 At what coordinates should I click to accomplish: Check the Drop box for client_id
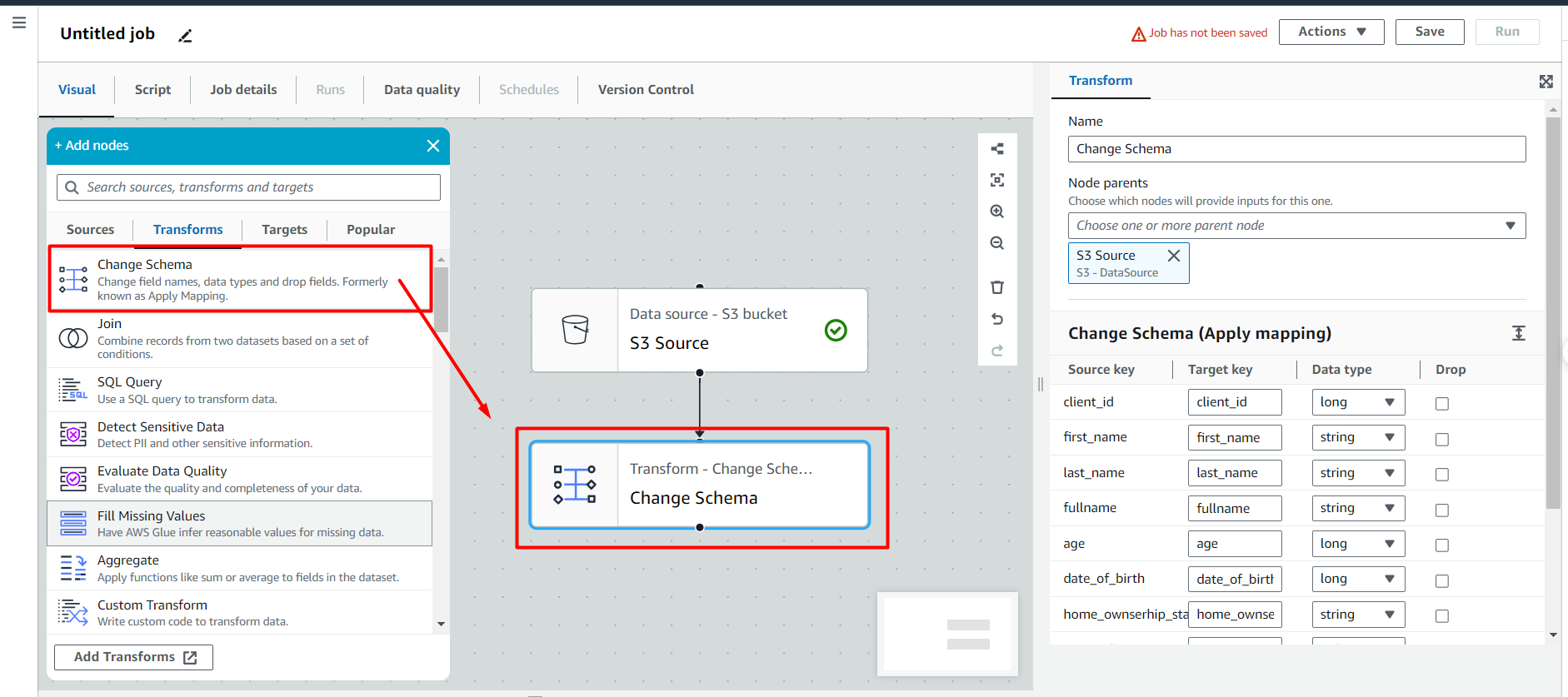click(x=1441, y=404)
